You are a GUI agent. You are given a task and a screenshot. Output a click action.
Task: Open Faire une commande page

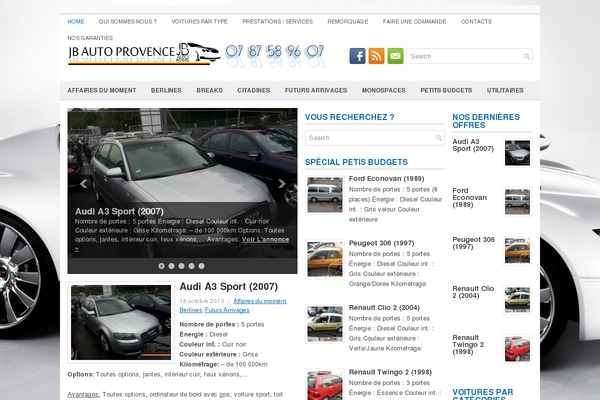[414, 22]
